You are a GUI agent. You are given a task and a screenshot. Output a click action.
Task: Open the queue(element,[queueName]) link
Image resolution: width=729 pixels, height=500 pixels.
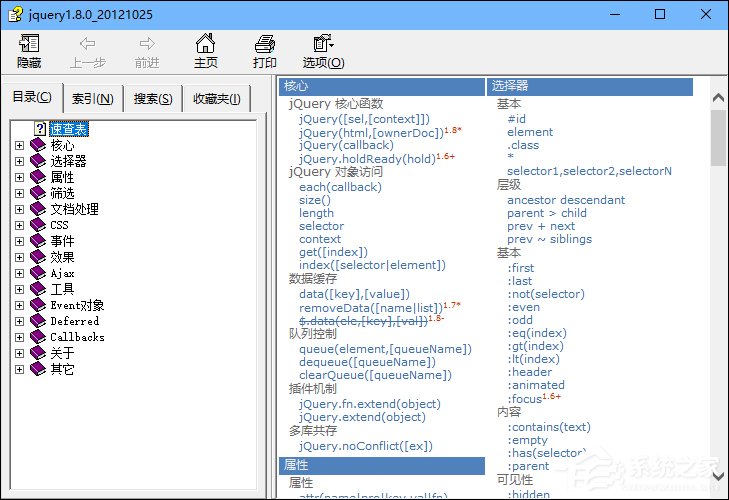(x=385, y=349)
